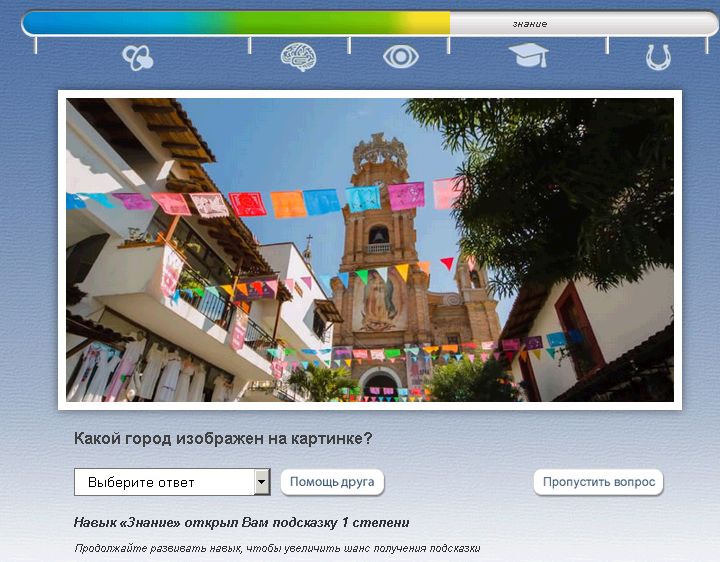Viewport: 720px width, 562px height.
Task: Click the 'Помощь друга' button
Action: click(x=332, y=482)
